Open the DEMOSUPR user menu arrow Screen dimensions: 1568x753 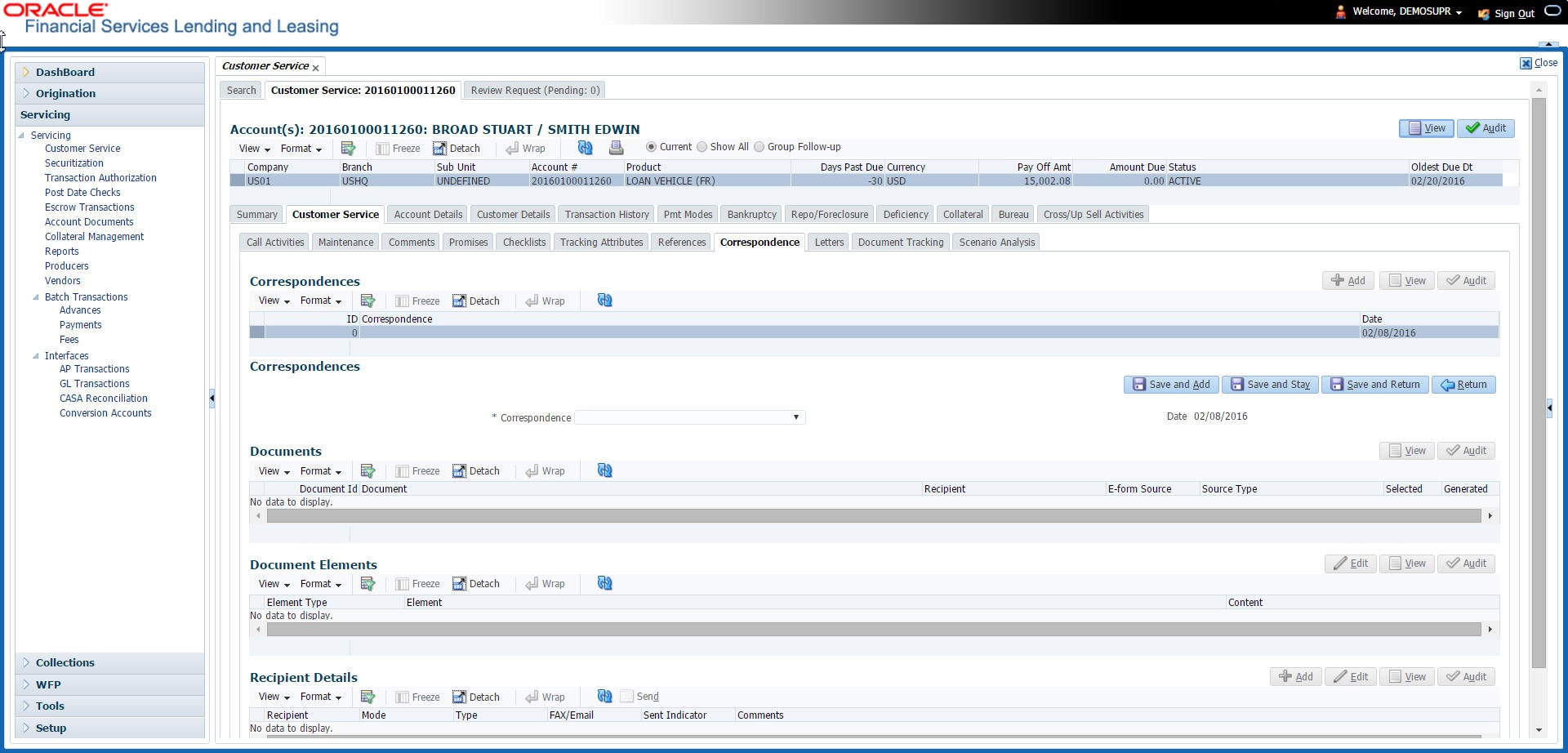1459,12
